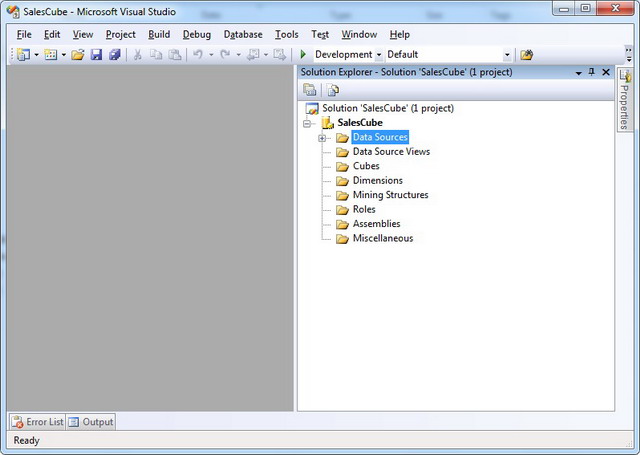Open Solution Explorer window position dropdown arrow
The width and height of the screenshot is (640, 455).
tap(578, 73)
